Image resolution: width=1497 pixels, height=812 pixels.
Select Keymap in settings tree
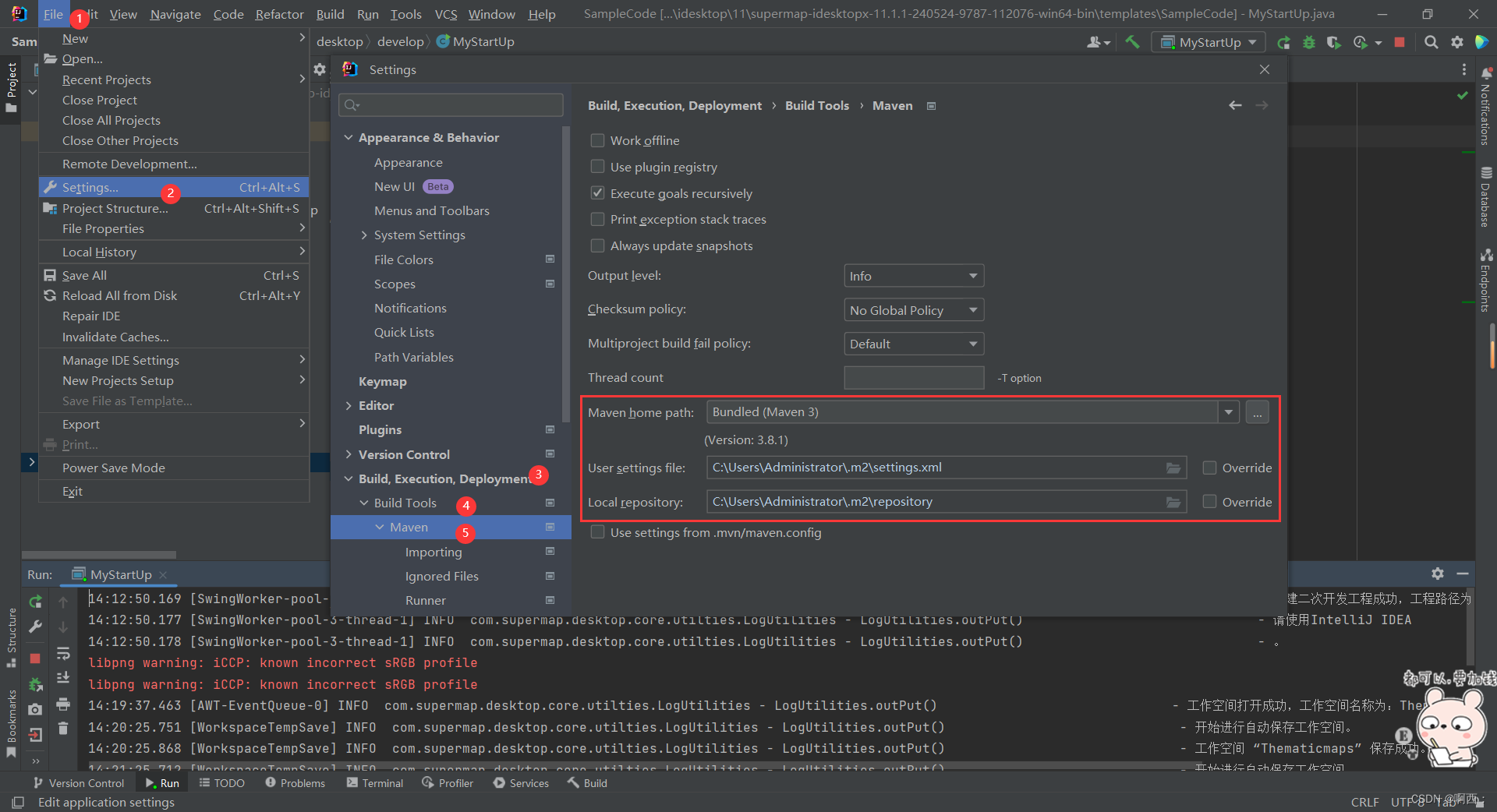coord(382,381)
